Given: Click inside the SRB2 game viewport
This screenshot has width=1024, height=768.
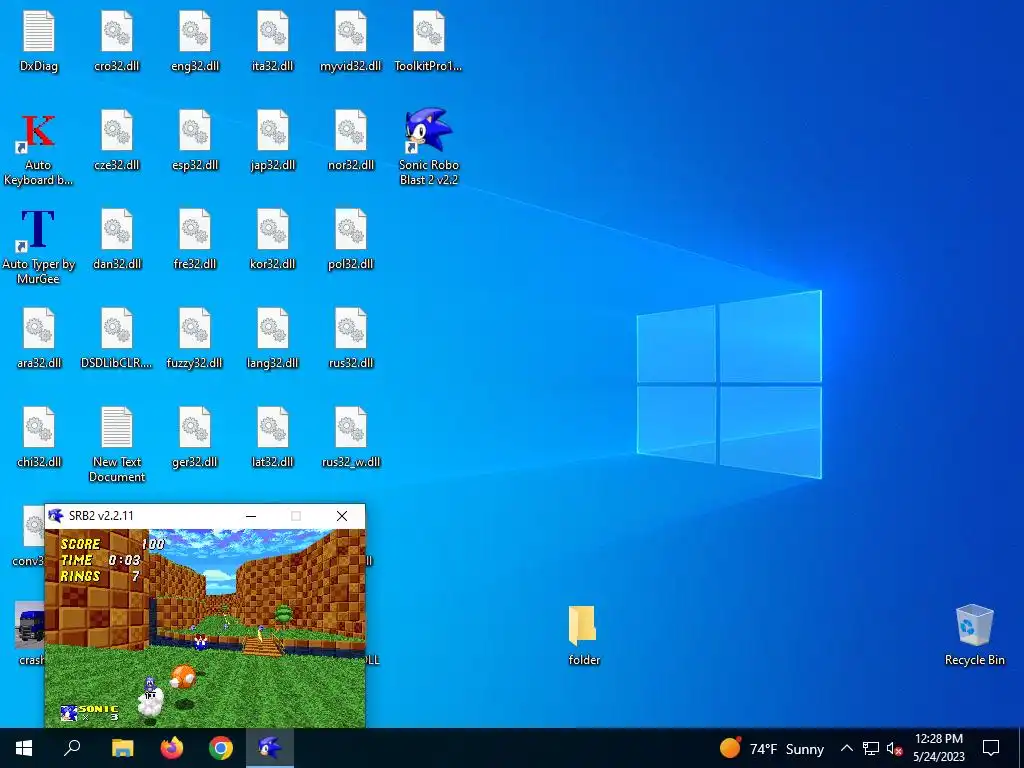Looking at the screenshot, I should click(205, 628).
